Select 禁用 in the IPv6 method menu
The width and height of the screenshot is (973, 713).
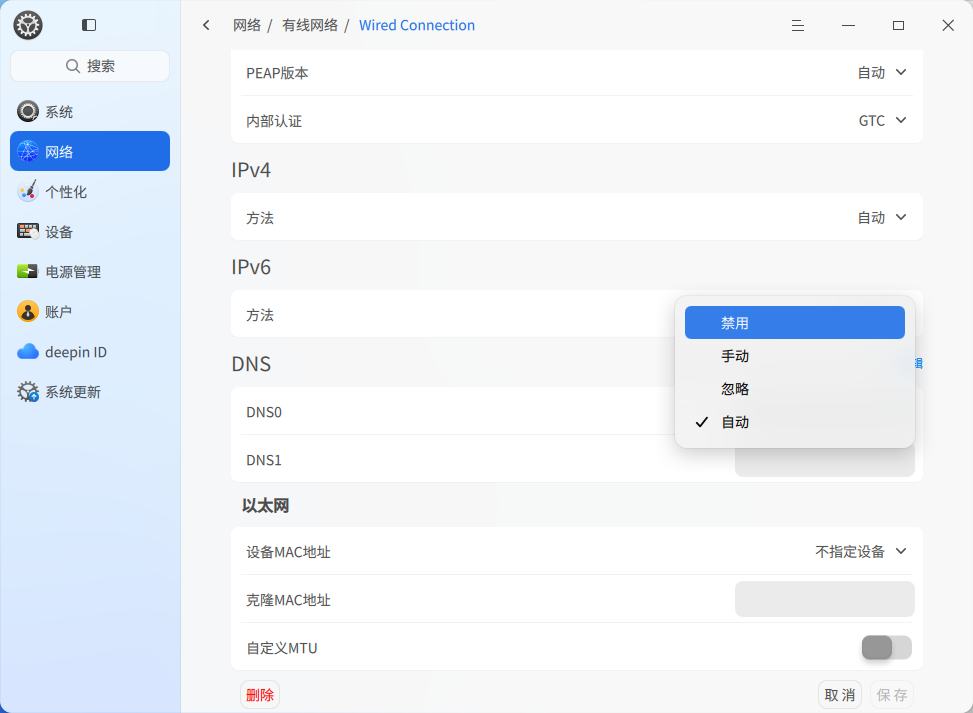[795, 323]
